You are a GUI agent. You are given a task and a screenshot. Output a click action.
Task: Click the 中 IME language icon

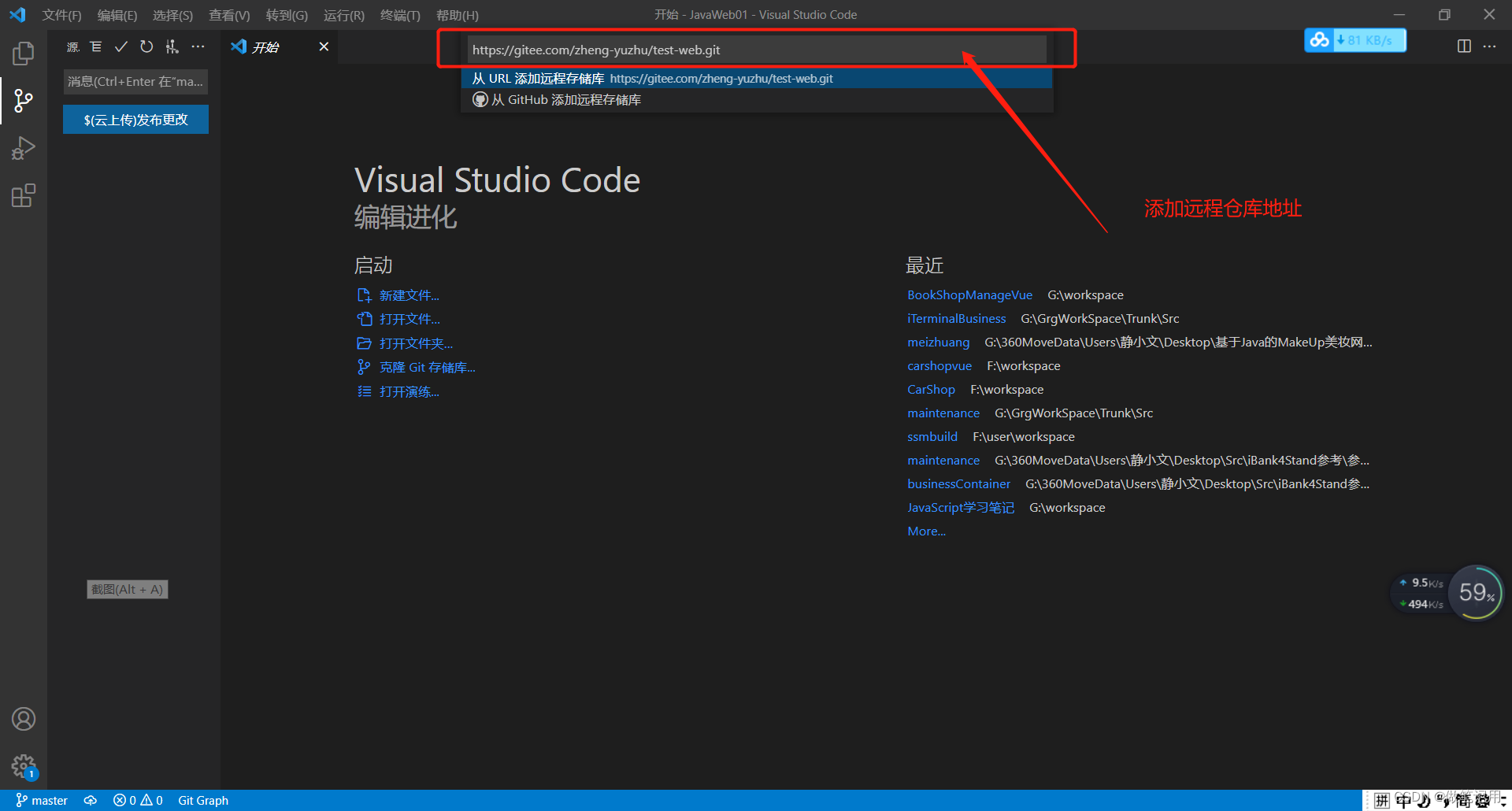tap(1403, 800)
